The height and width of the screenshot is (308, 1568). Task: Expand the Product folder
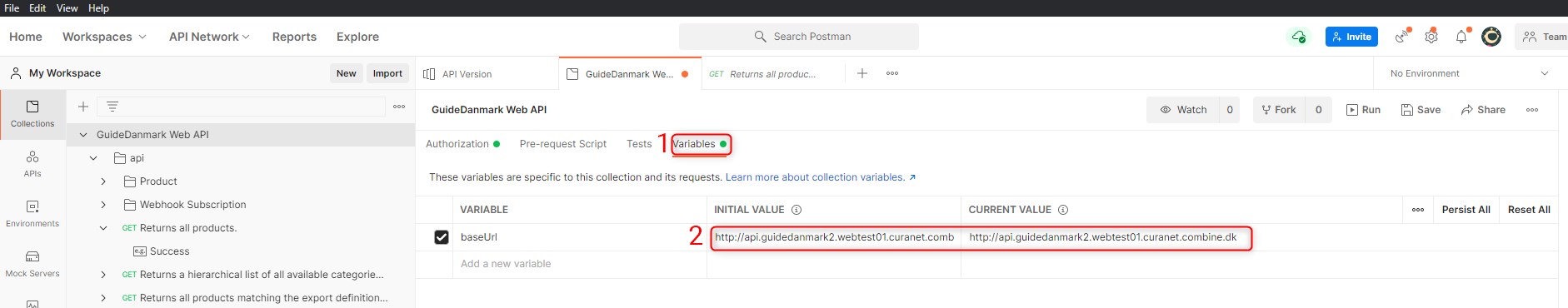(x=103, y=181)
